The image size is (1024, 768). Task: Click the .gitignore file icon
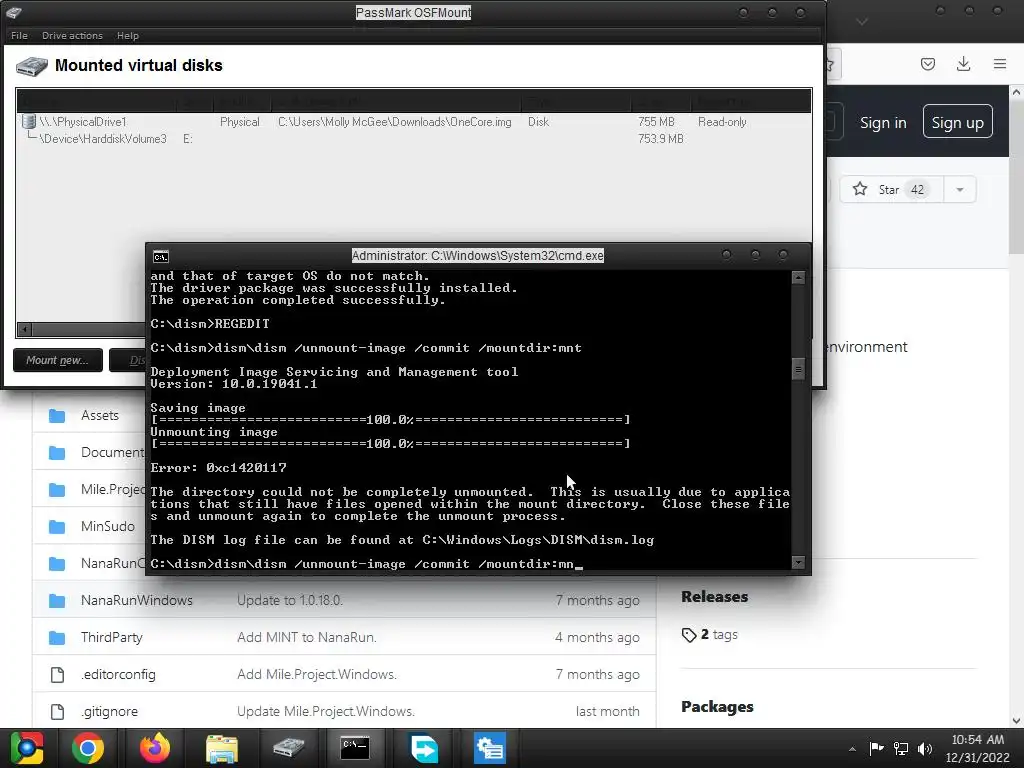click(x=57, y=712)
